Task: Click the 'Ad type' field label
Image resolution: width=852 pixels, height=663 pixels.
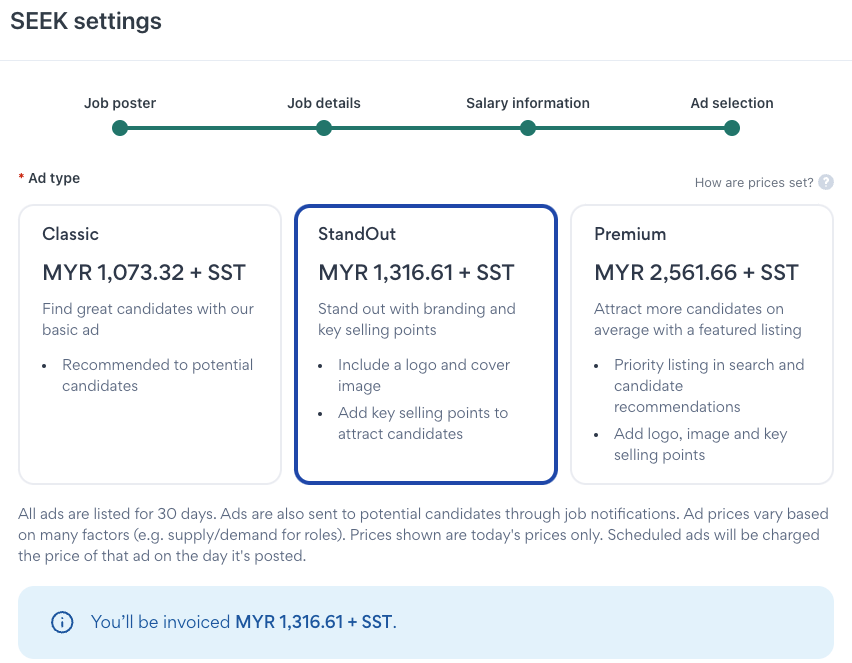Action: pyautogui.click(x=54, y=178)
